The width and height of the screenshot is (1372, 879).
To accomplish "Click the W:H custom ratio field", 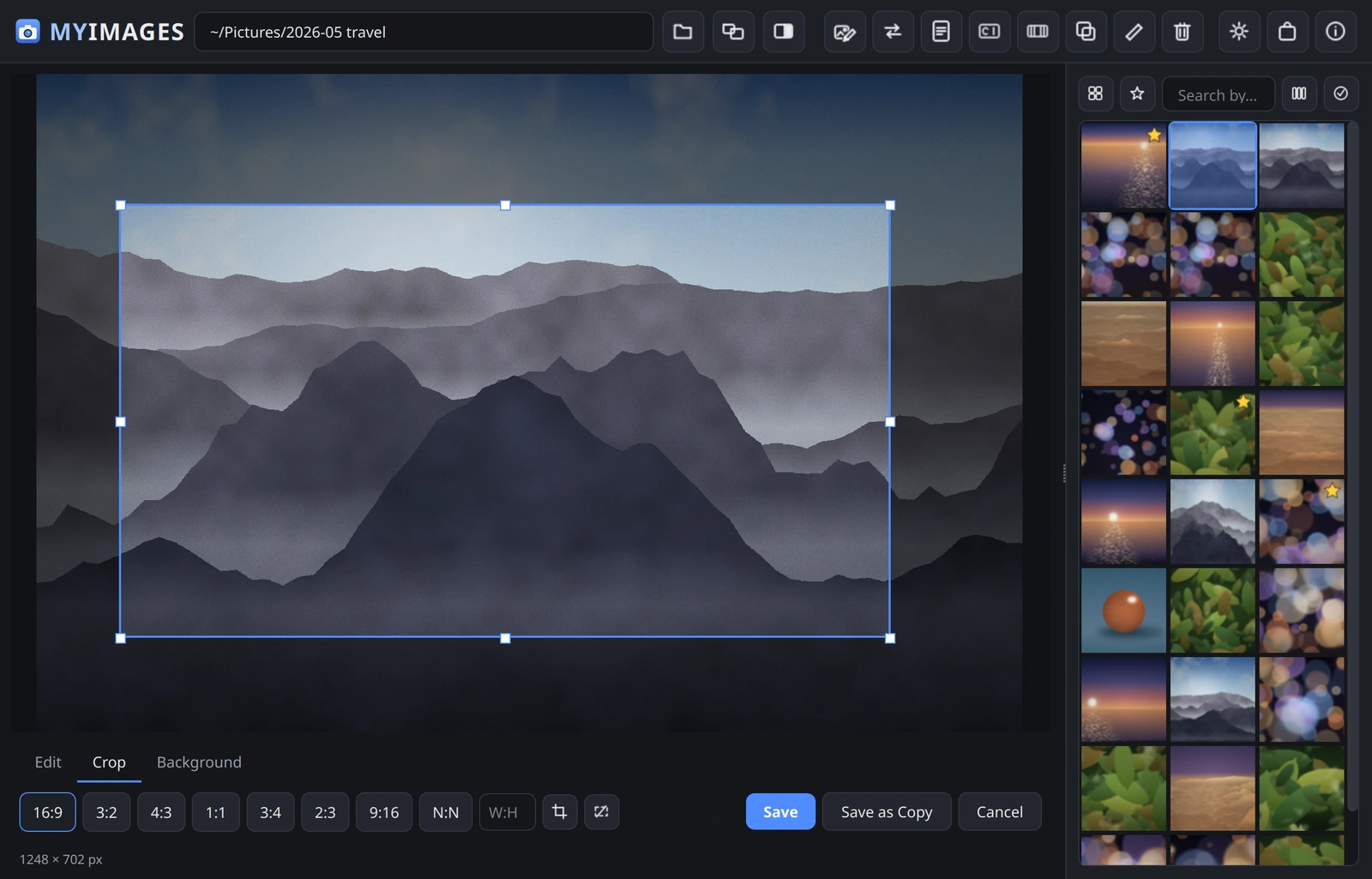I will pyautogui.click(x=507, y=812).
